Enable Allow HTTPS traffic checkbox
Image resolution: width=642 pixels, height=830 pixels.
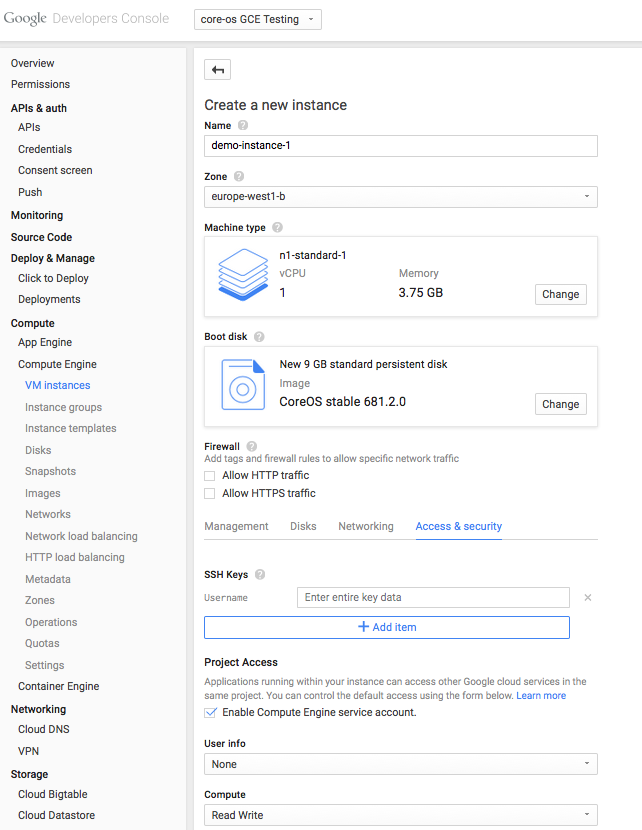(x=210, y=493)
